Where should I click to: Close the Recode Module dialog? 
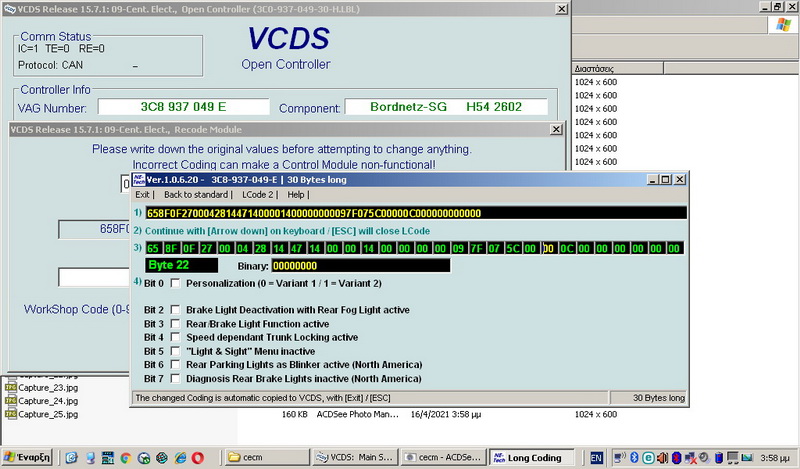click(556, 130)
